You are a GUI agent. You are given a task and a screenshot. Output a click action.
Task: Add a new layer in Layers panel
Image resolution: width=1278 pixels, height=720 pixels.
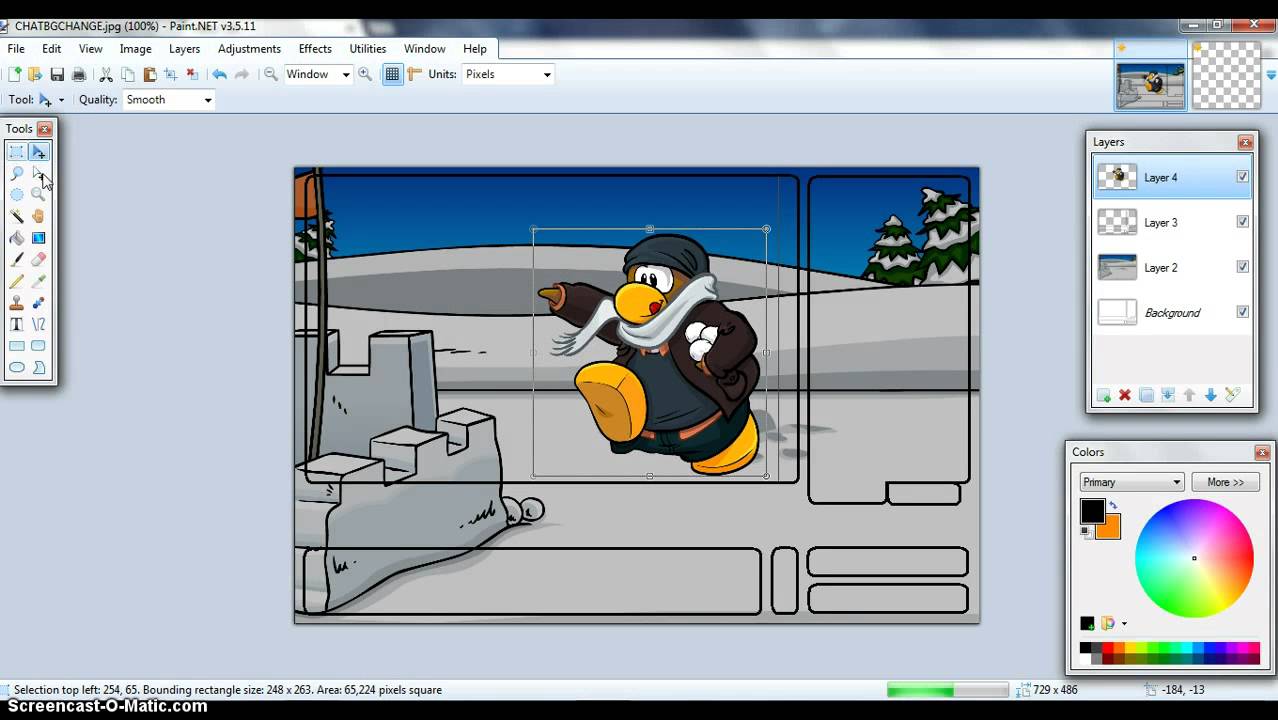click(1103, 395)
